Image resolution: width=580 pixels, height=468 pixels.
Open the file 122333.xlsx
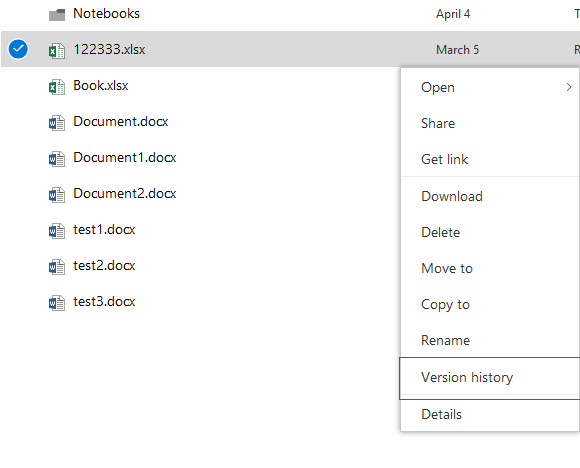coord(109,49)
